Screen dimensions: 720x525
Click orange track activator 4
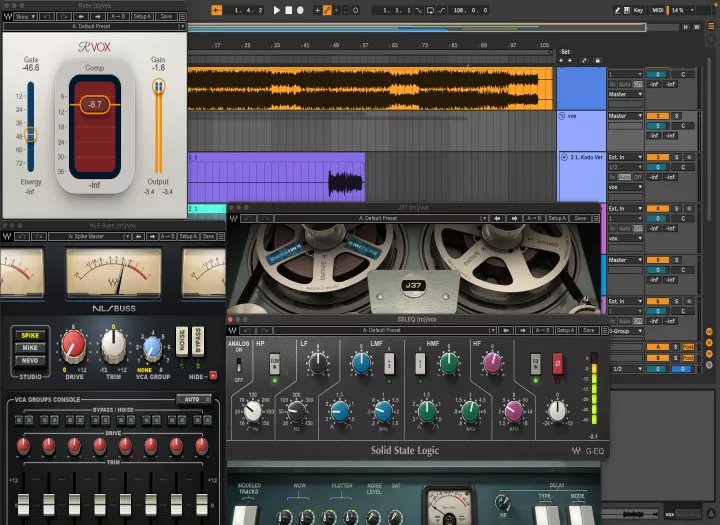click(x=658, y=209)
